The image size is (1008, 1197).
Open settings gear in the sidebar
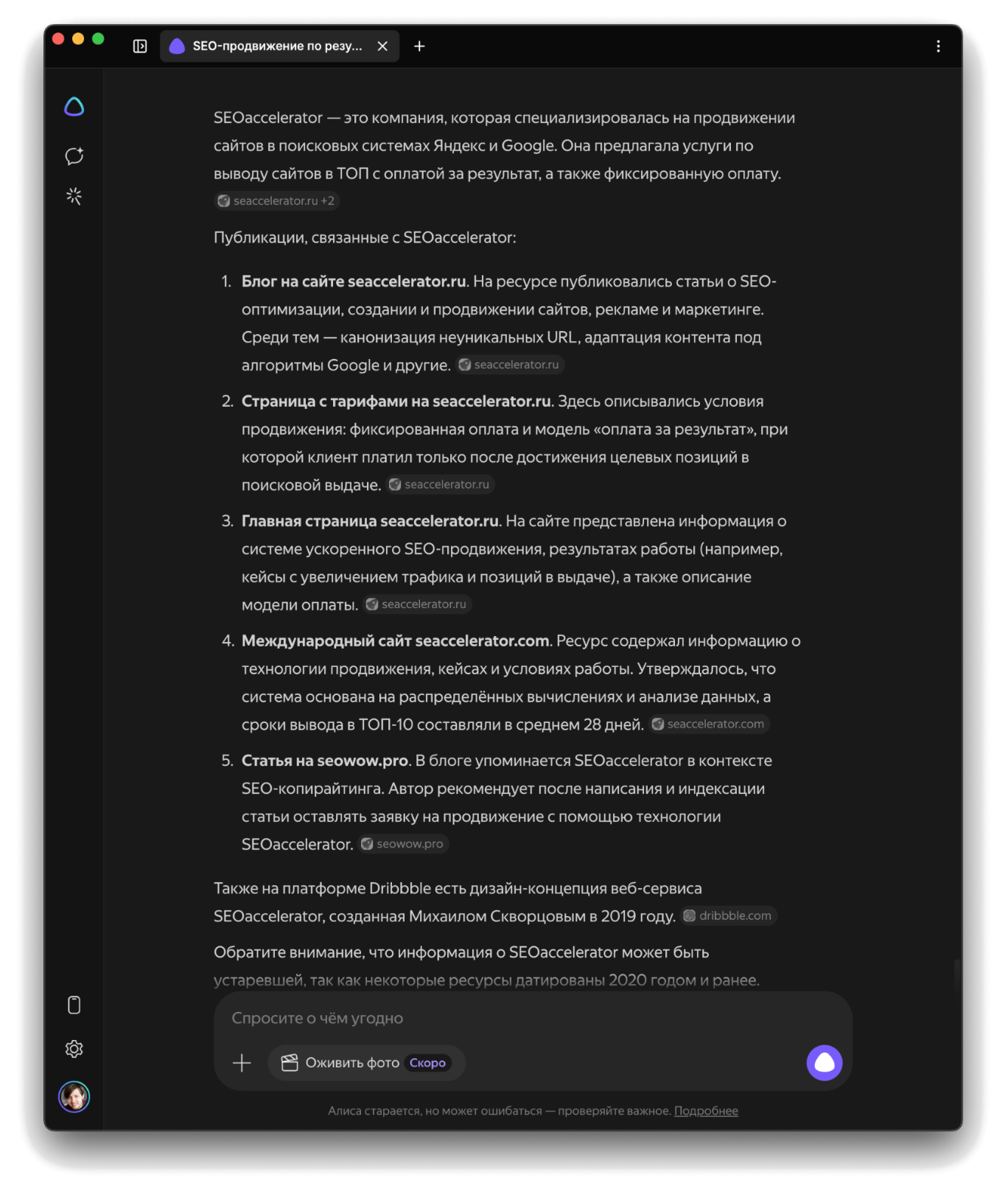[74, 1049]
